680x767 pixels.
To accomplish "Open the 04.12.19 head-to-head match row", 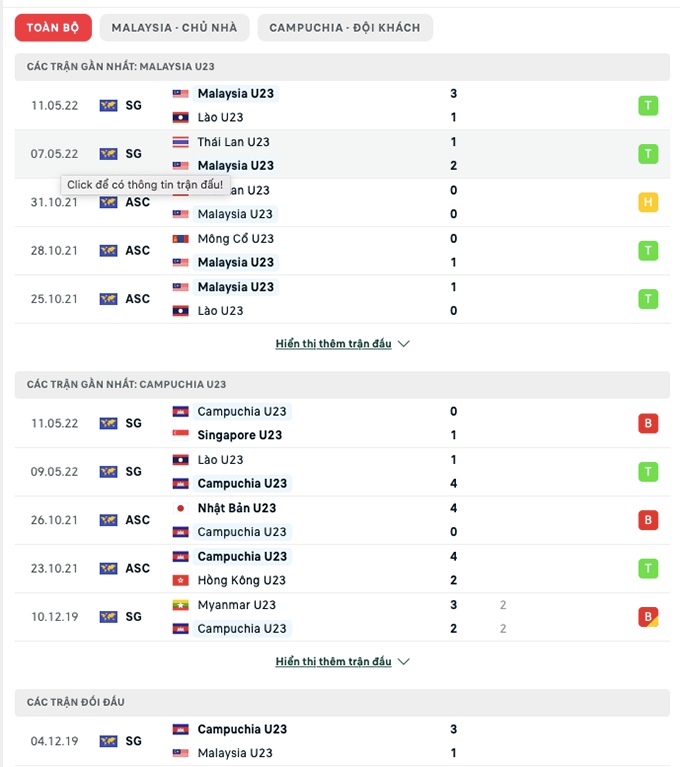I will [340, 741].
